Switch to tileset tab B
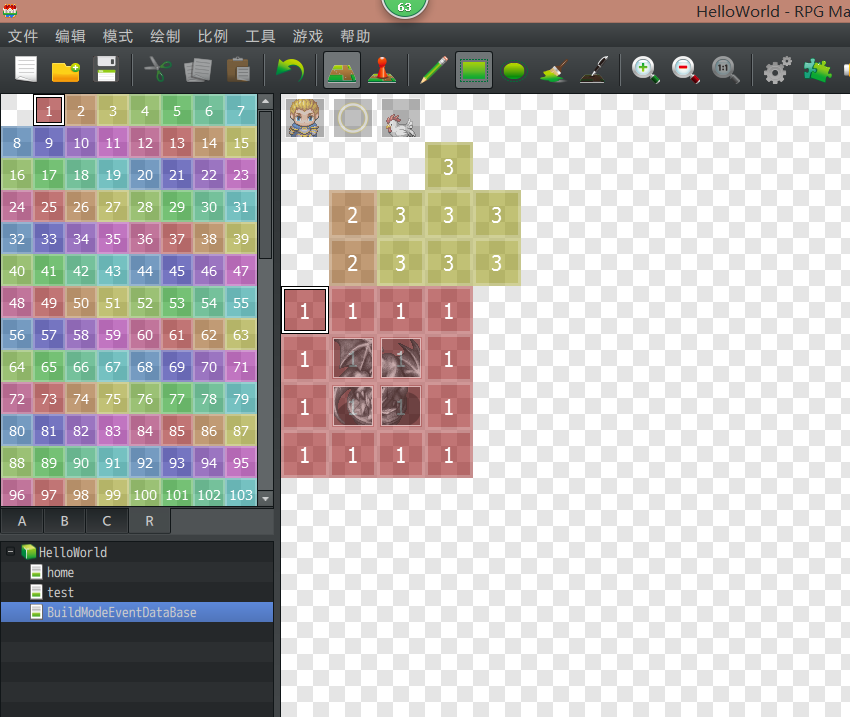Screen dimensions: 850x717 pos(65,521)
